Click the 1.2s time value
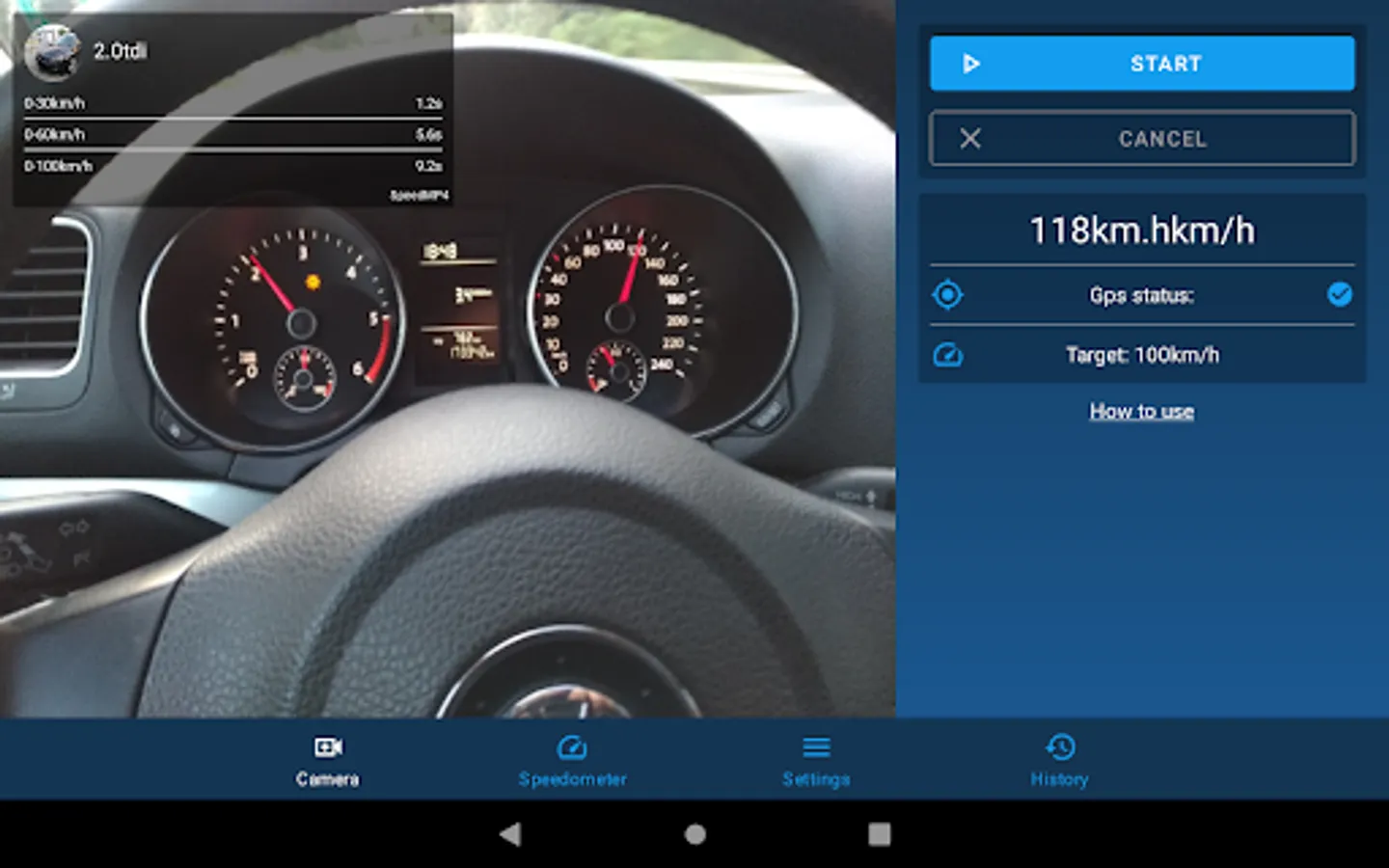 pos(429,103)
